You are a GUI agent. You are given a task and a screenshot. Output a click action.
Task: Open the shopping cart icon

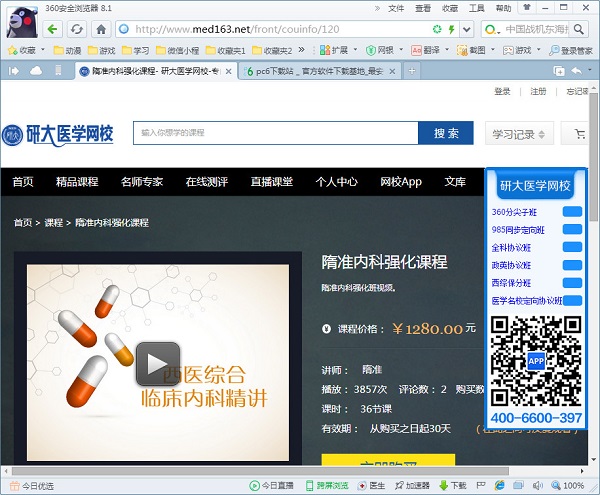coord(580,134)
